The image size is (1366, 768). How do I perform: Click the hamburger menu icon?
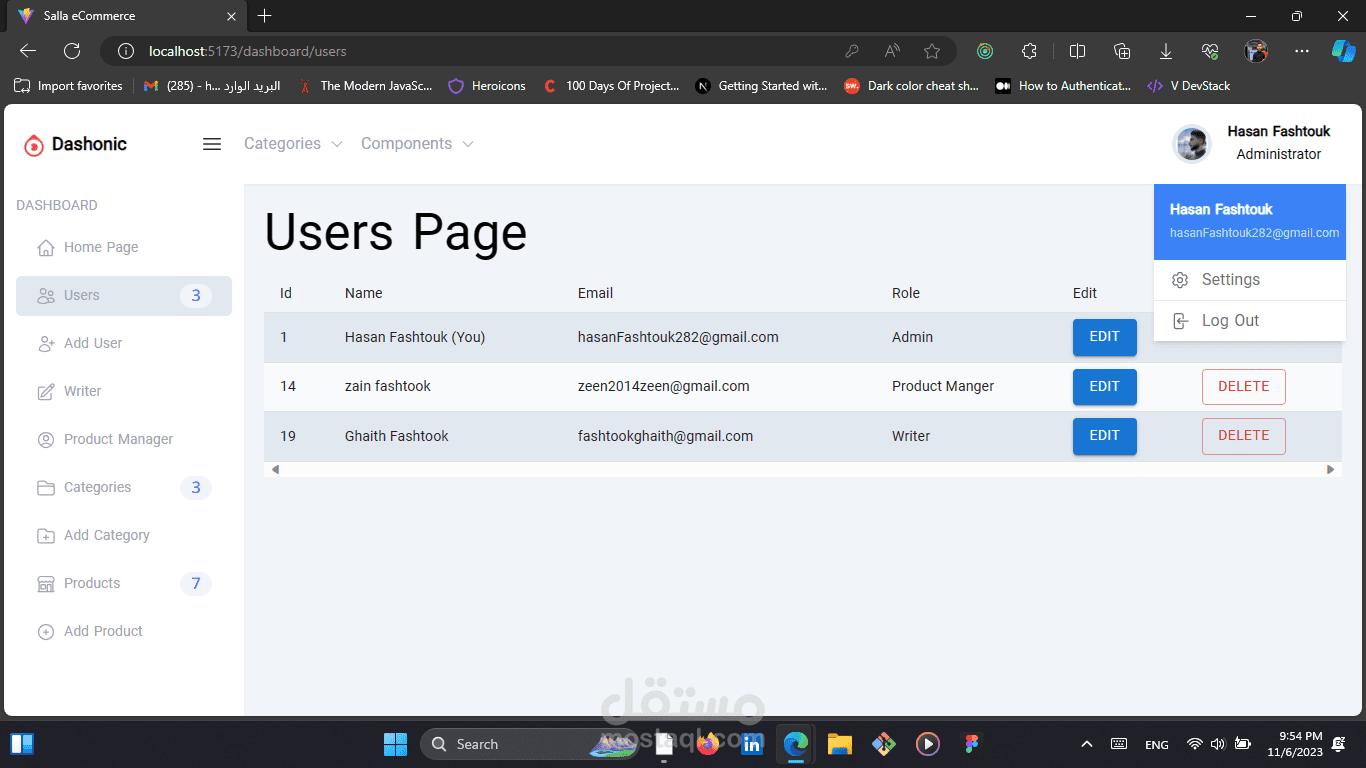click(212, 144)
